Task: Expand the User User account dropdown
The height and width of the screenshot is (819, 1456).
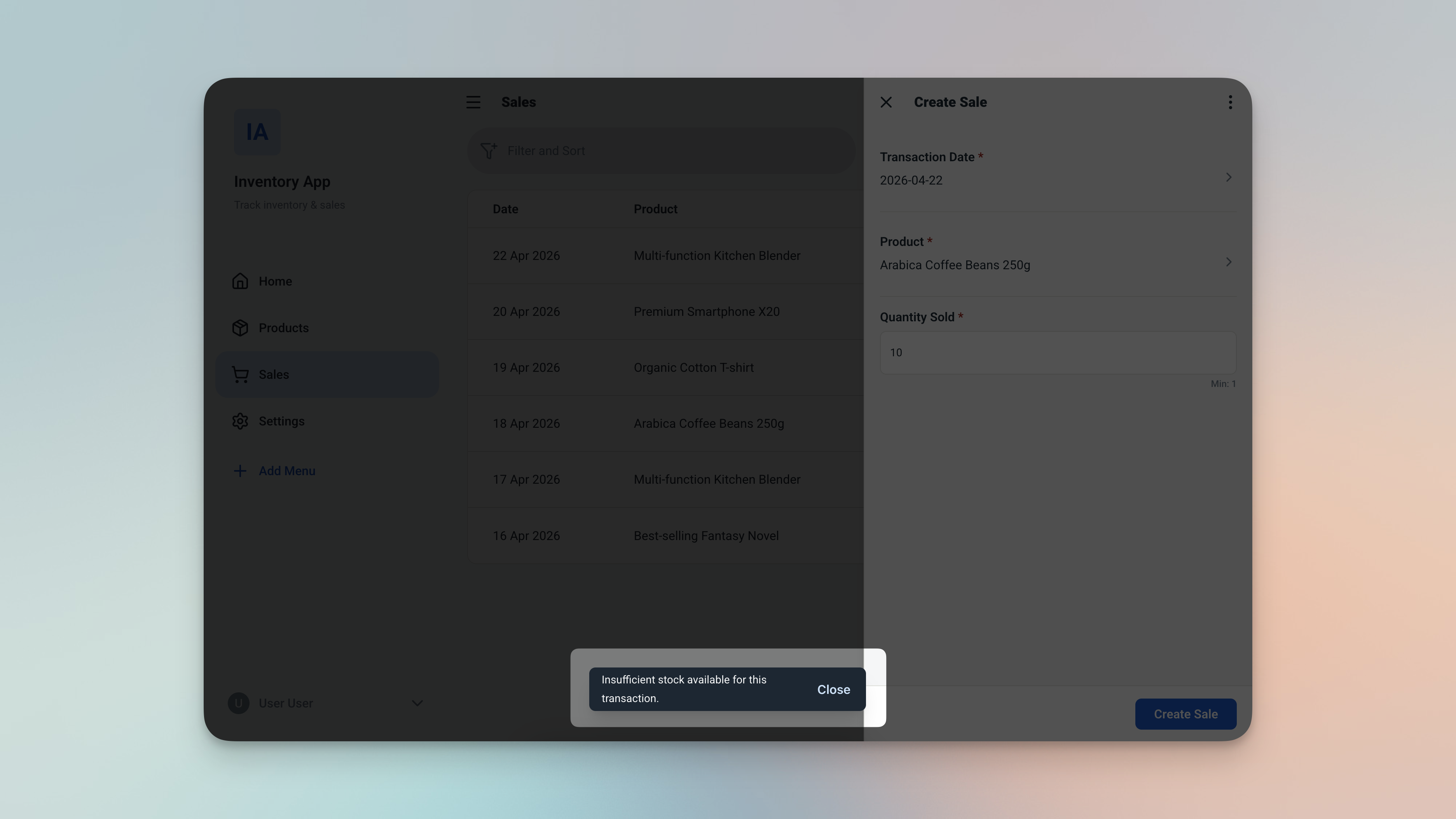Action: (417, 703)
